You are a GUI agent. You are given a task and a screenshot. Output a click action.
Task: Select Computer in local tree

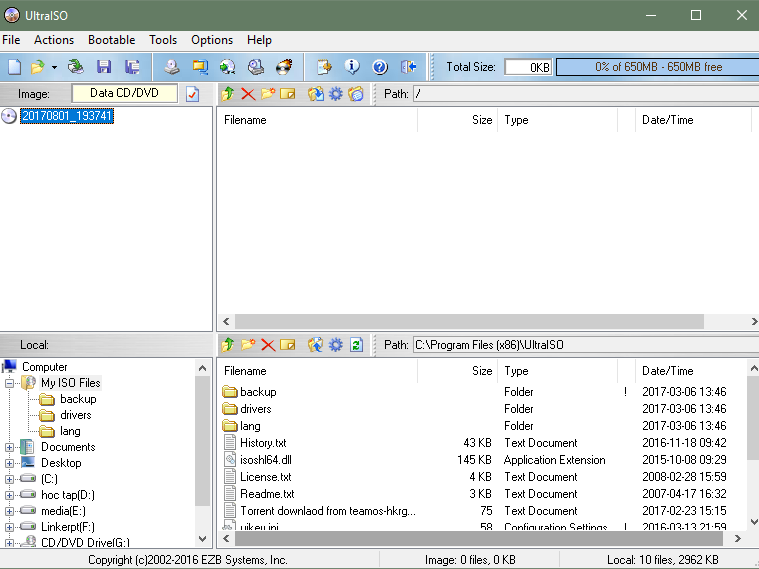coord(45,367)
